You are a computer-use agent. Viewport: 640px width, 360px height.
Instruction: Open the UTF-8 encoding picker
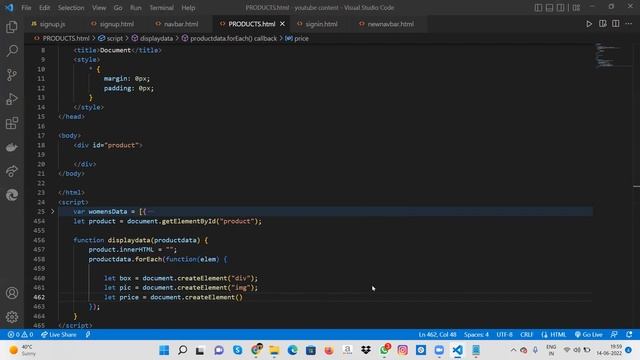point(504,335)
